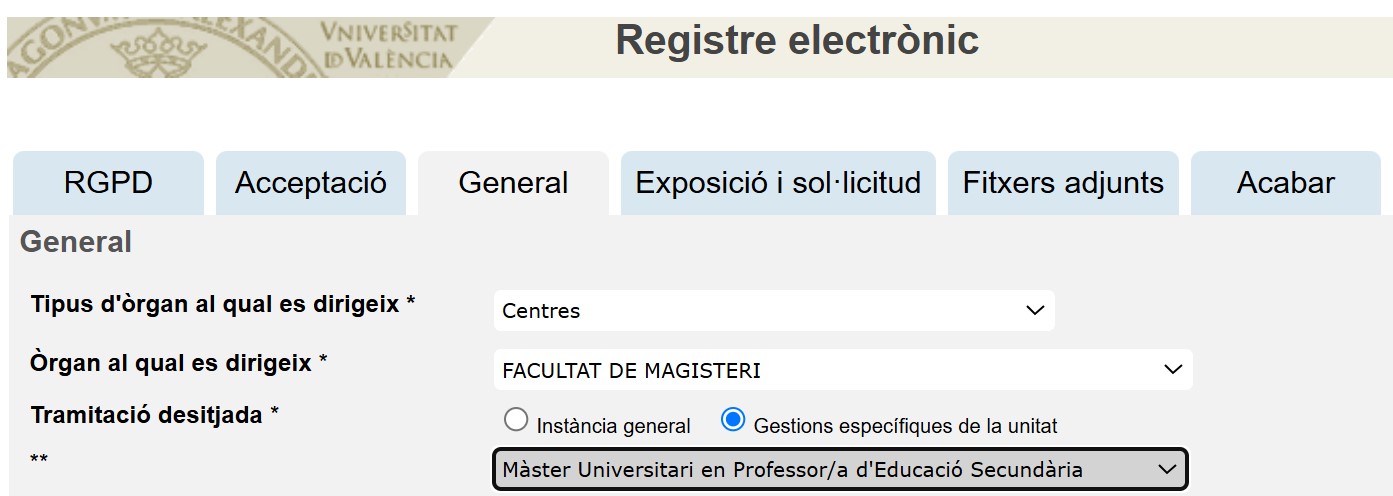Click the chevron arrow of the Centres combo box
1393x496 pixels.
click(1035, 311)
